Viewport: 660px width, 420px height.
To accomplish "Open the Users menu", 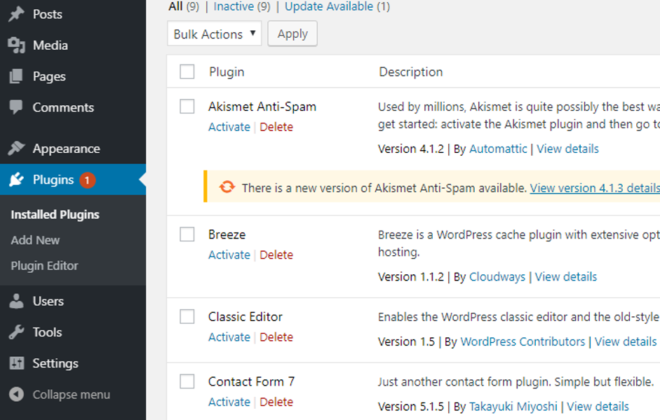I will (48, 301).
